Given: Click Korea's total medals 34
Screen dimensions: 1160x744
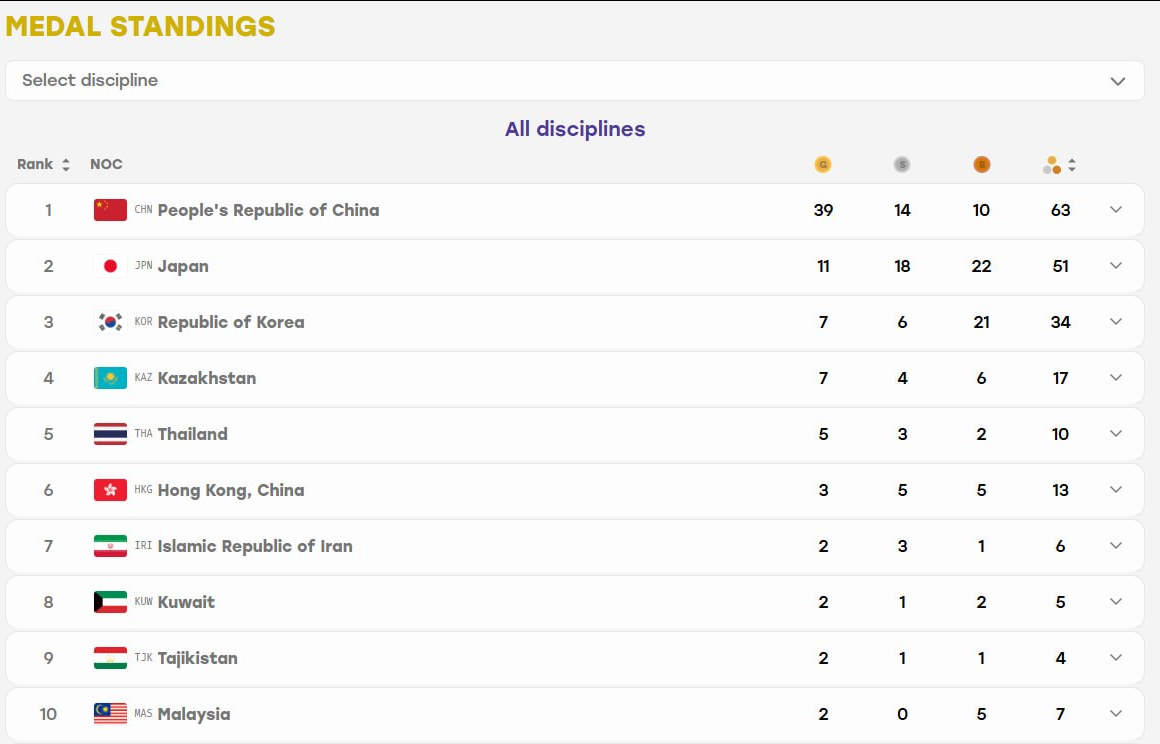Looking at the screenshot, I should click(1061, 322).
